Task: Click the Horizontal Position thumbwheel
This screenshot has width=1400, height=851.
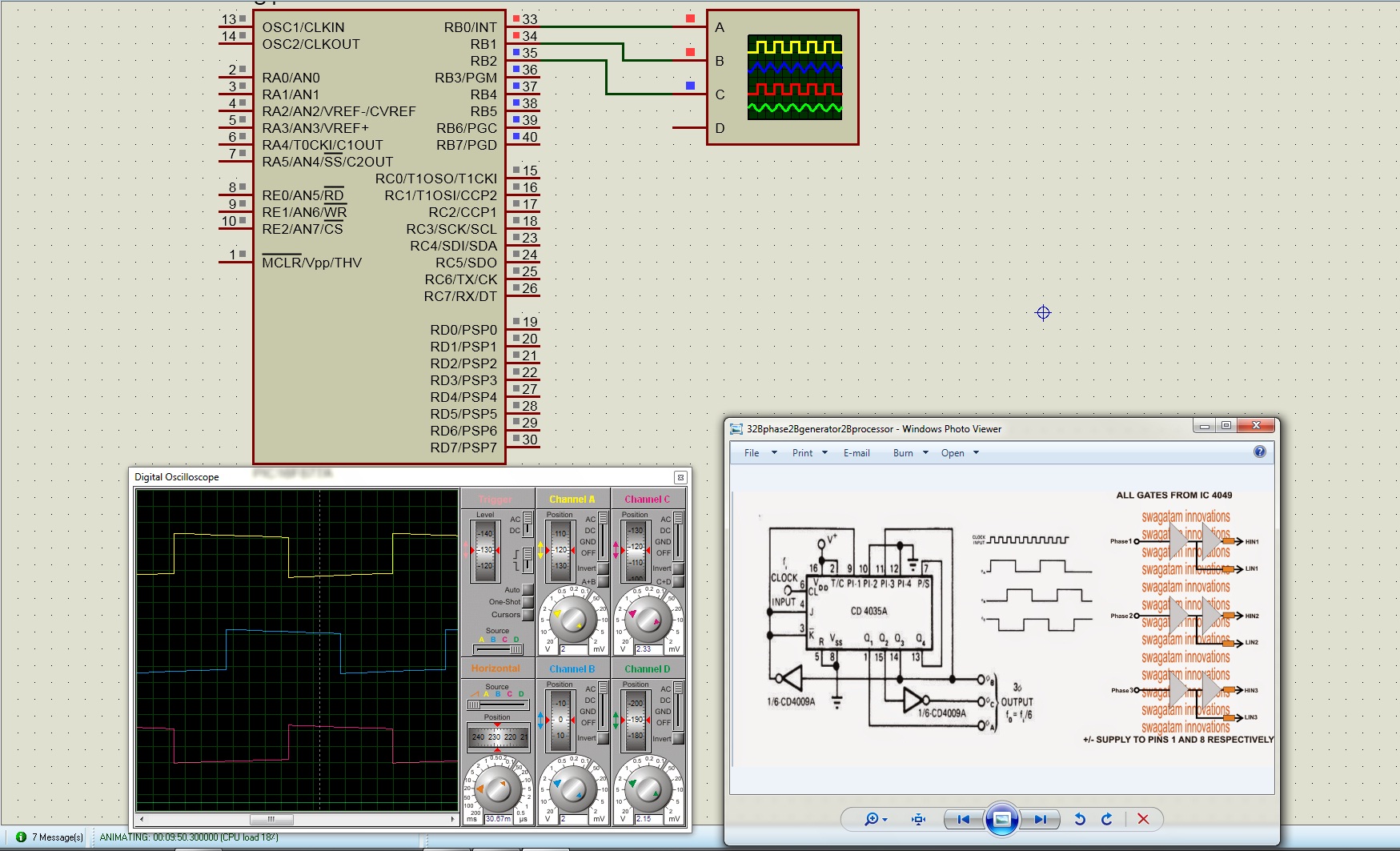Action: coord(498,737)
